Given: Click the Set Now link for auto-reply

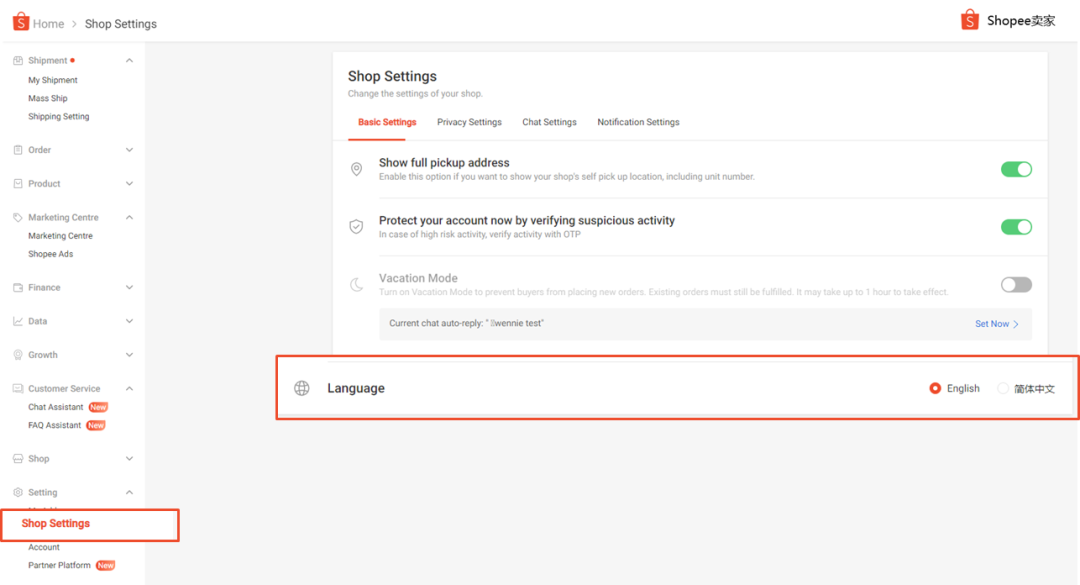Looking at the screenshot, I should [996, 324].
